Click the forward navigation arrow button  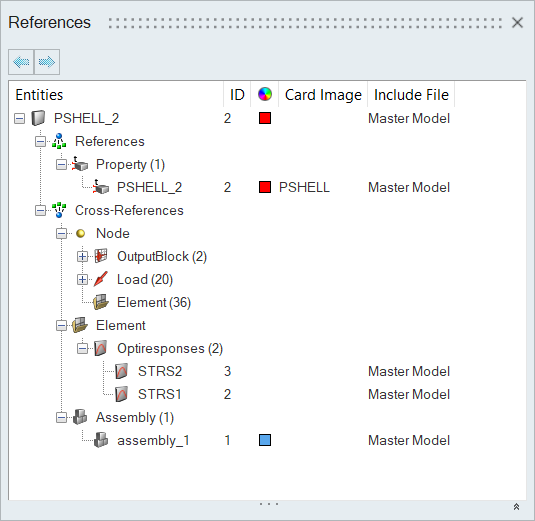coord(47,62)
